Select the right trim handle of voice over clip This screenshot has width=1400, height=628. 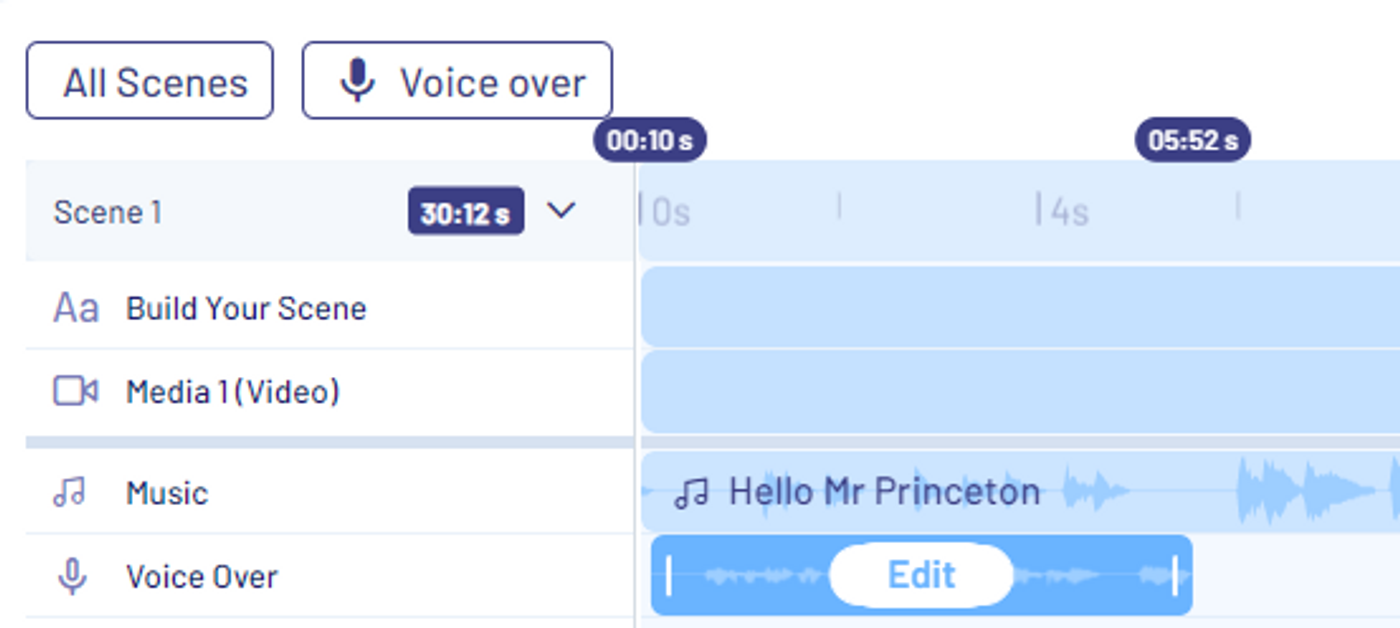click(x=1175, y=575)
